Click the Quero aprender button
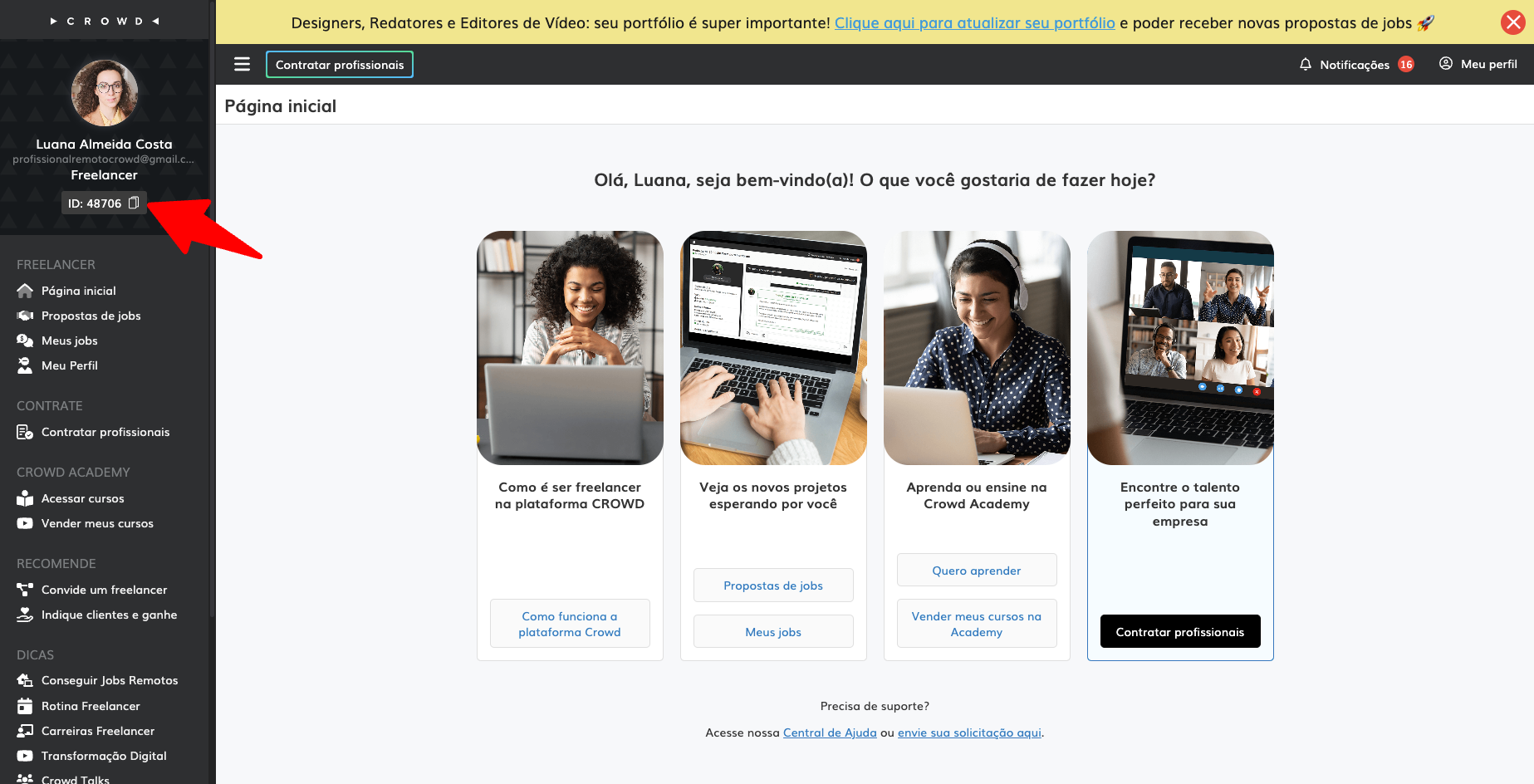 coord(977,570)
